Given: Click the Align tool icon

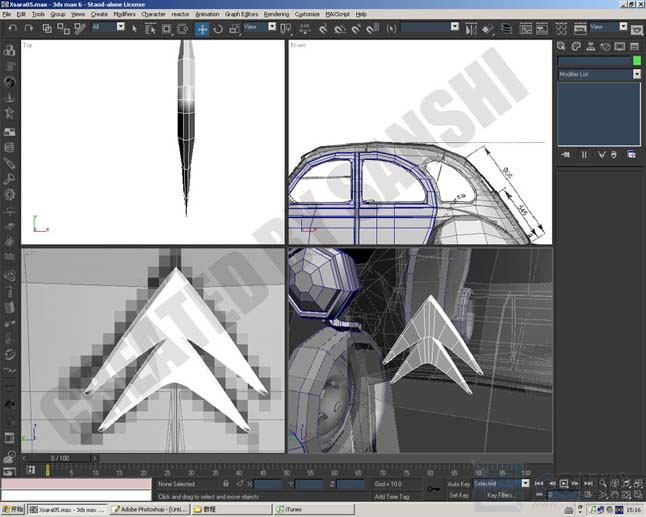Looking at the screenshot, I should coord(487,29).
